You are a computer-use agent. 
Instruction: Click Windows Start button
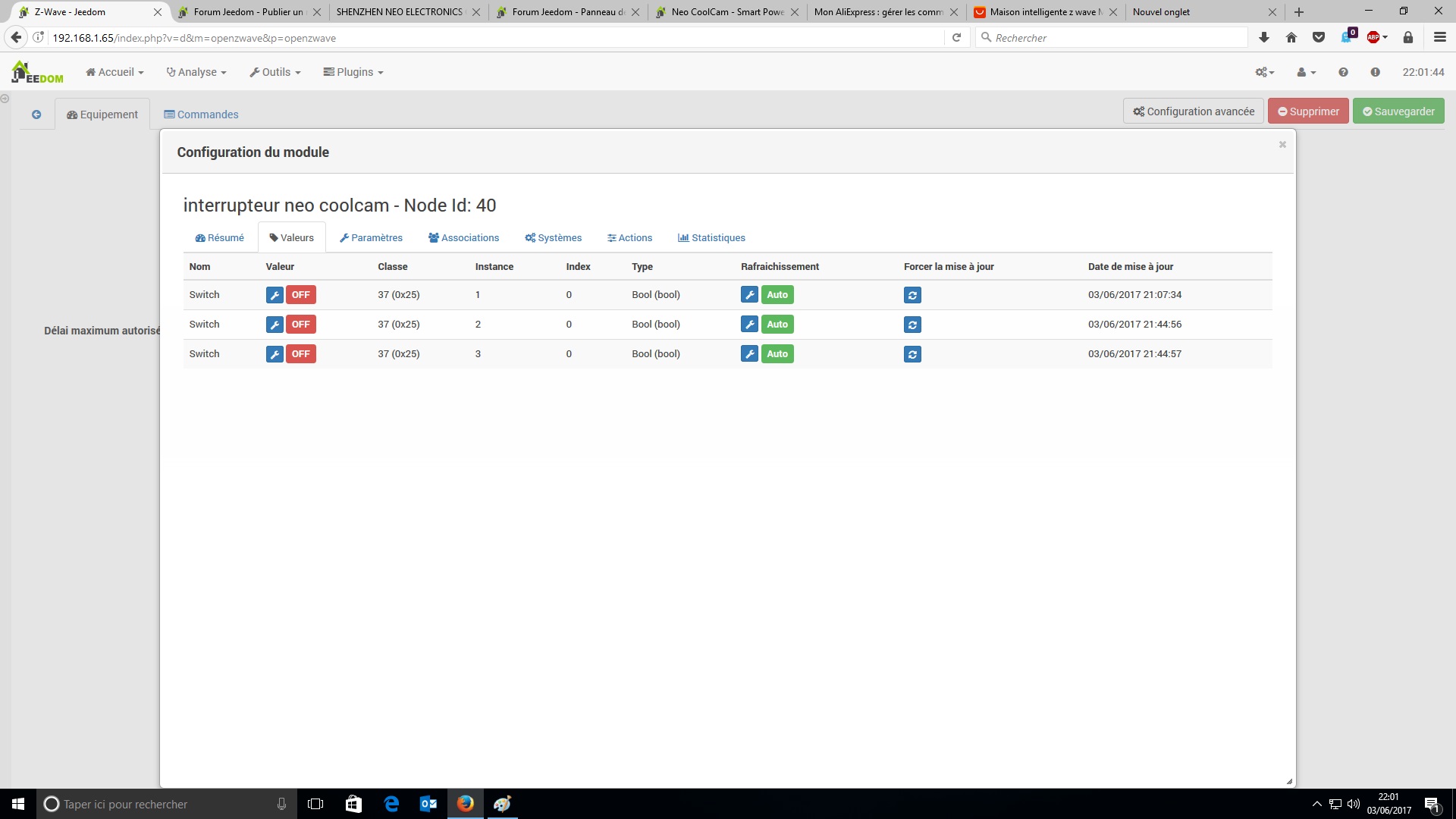point(18,804)
